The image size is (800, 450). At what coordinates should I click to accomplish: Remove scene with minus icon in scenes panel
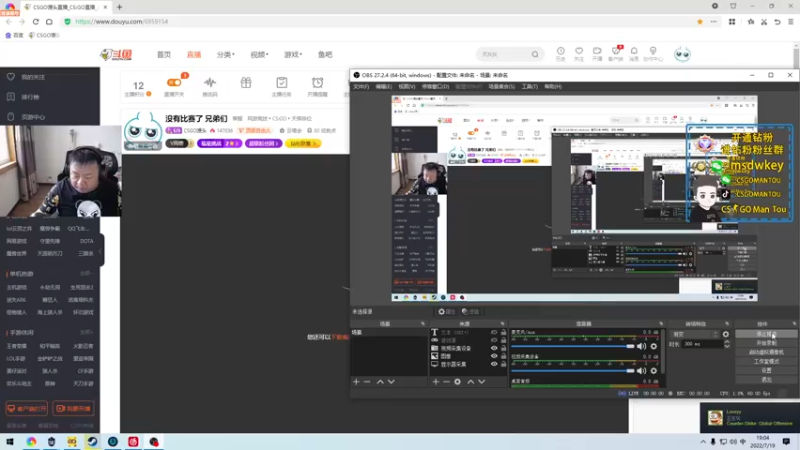[367, 382]
